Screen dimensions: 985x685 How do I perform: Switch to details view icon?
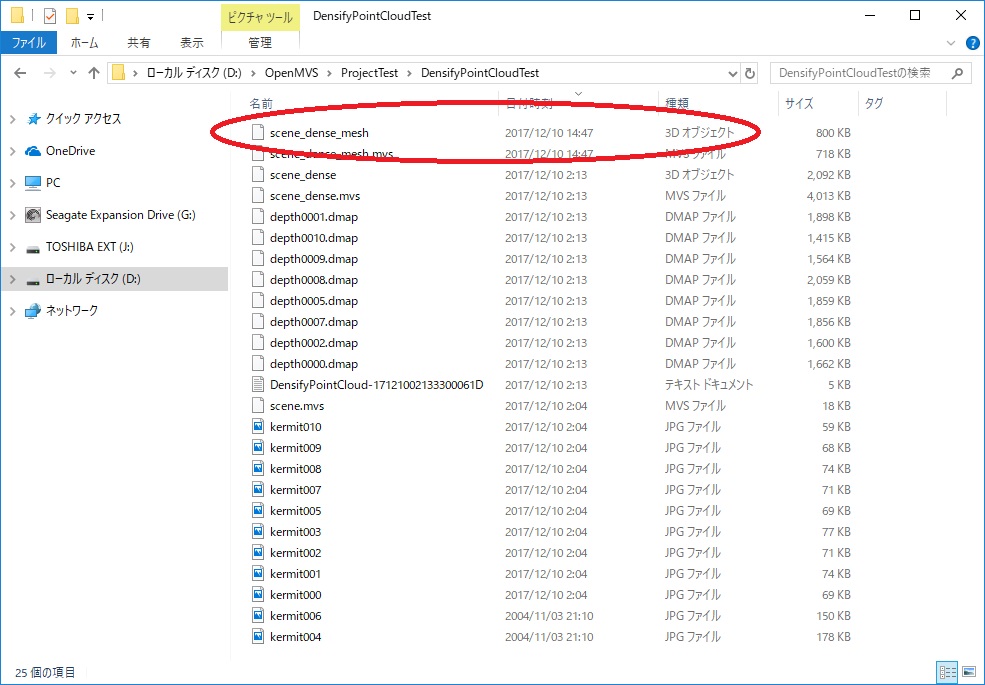tap(947, 672)
